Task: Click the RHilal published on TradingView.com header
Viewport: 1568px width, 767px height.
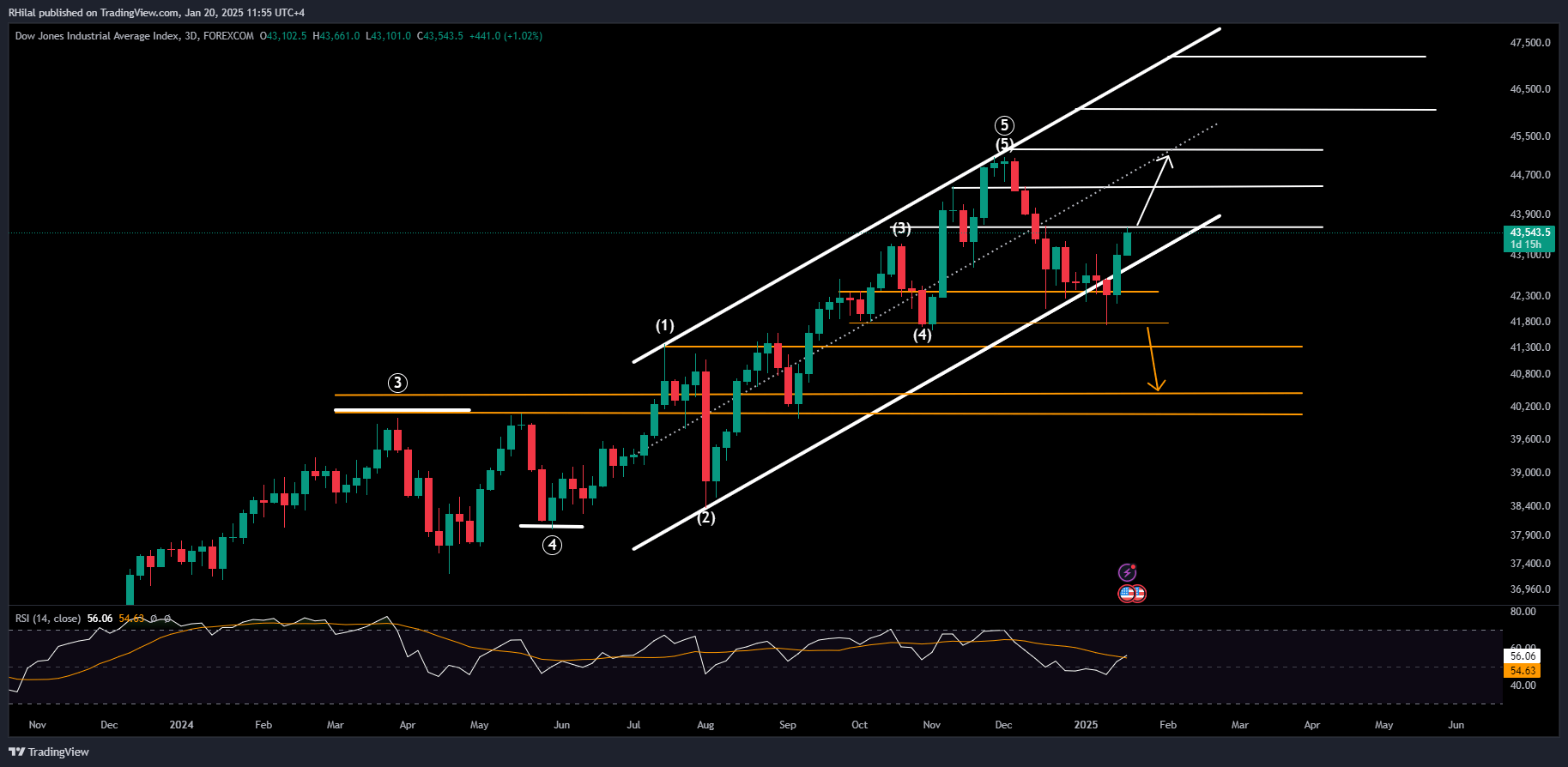Action: coord(156,13)
